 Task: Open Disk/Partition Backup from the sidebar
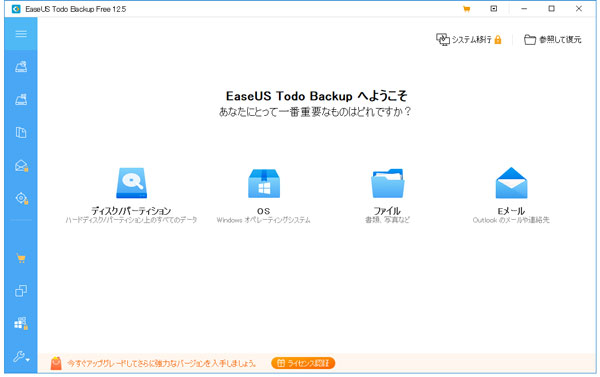coord(21,67)
